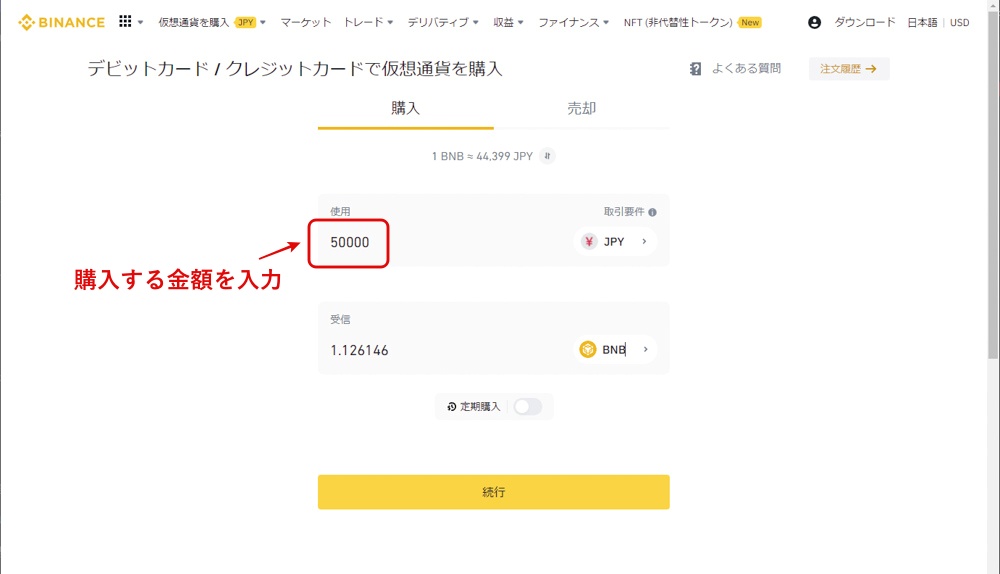Click the FAQ help icon
Image resolution: width=1000 pixels, height=574 pixels.
tap(695, 69)
